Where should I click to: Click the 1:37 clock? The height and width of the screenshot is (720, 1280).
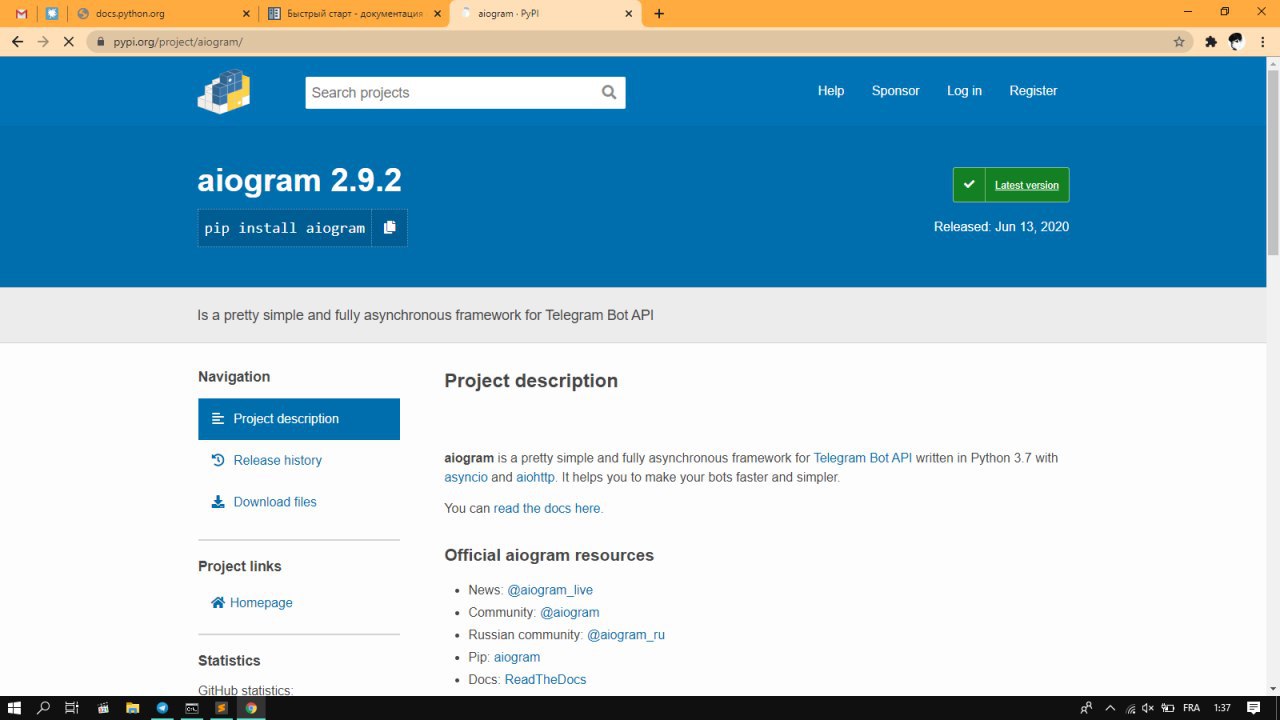click(1222, 708)
